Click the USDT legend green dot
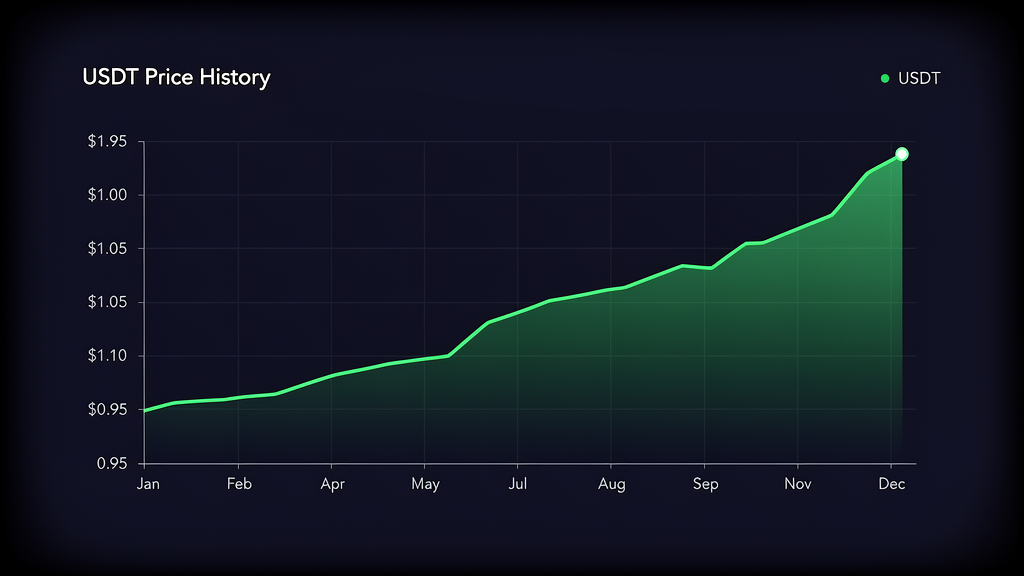1024x576 pixels. click(x=885, y=78)
